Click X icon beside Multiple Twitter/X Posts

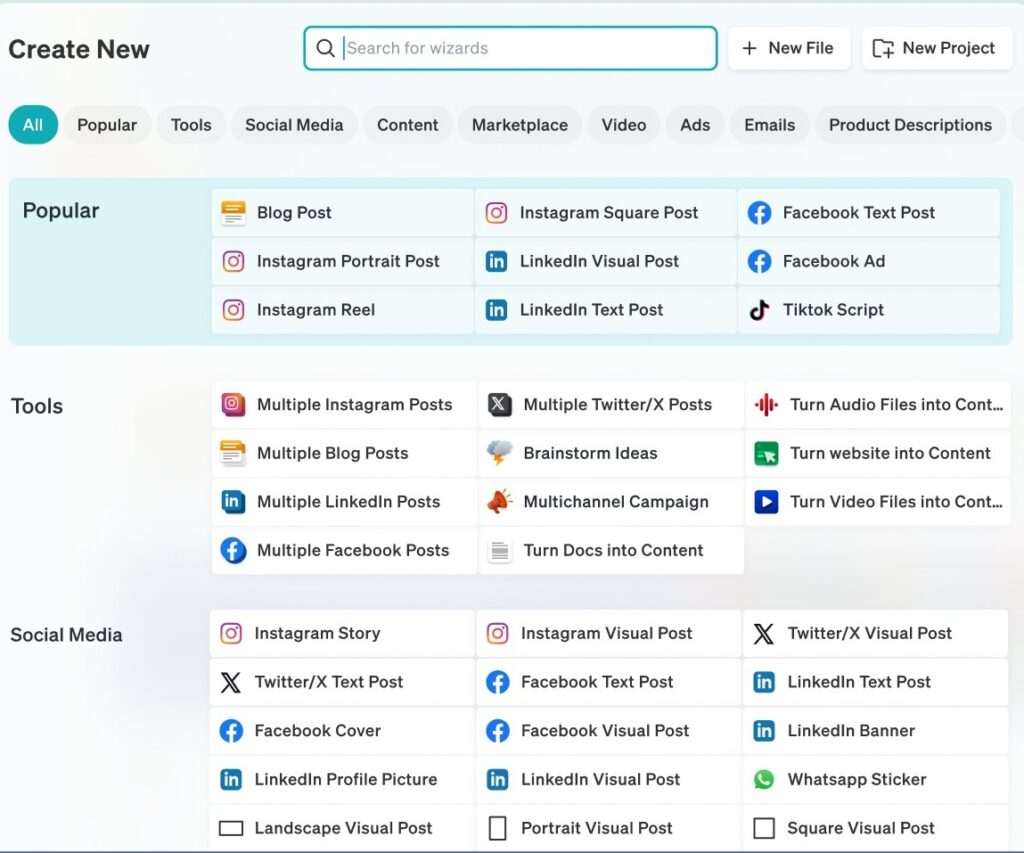[500, 404]
